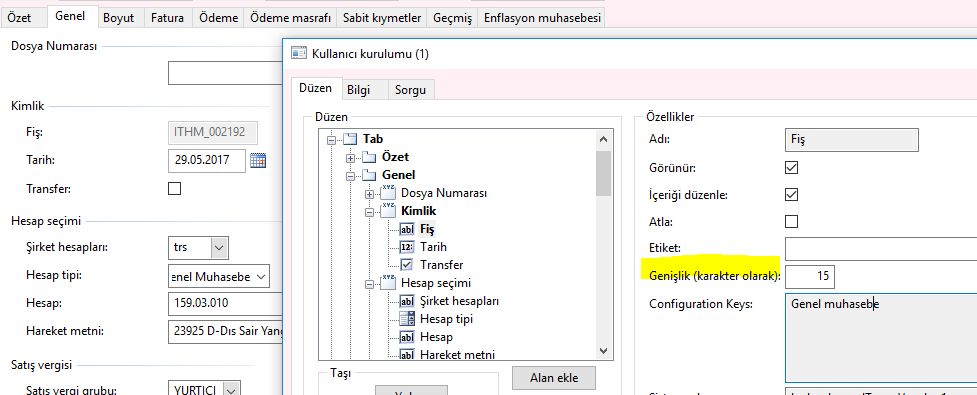This screenshot has height=395, width=977.
Task: Click the Transfer checkbox icon in tree
Action: (x=407, y=265)
